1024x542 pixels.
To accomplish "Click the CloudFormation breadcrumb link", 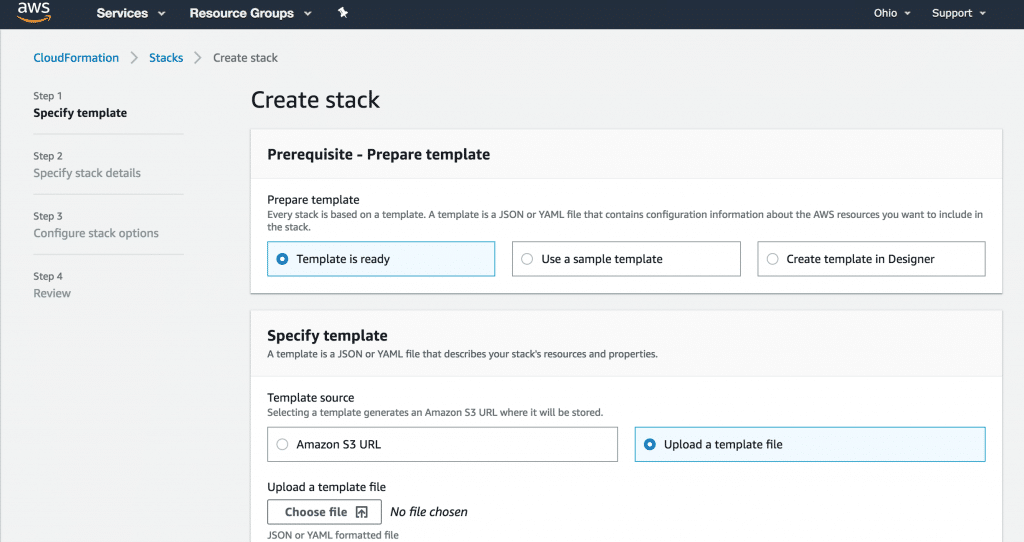I will click(76, 58).
